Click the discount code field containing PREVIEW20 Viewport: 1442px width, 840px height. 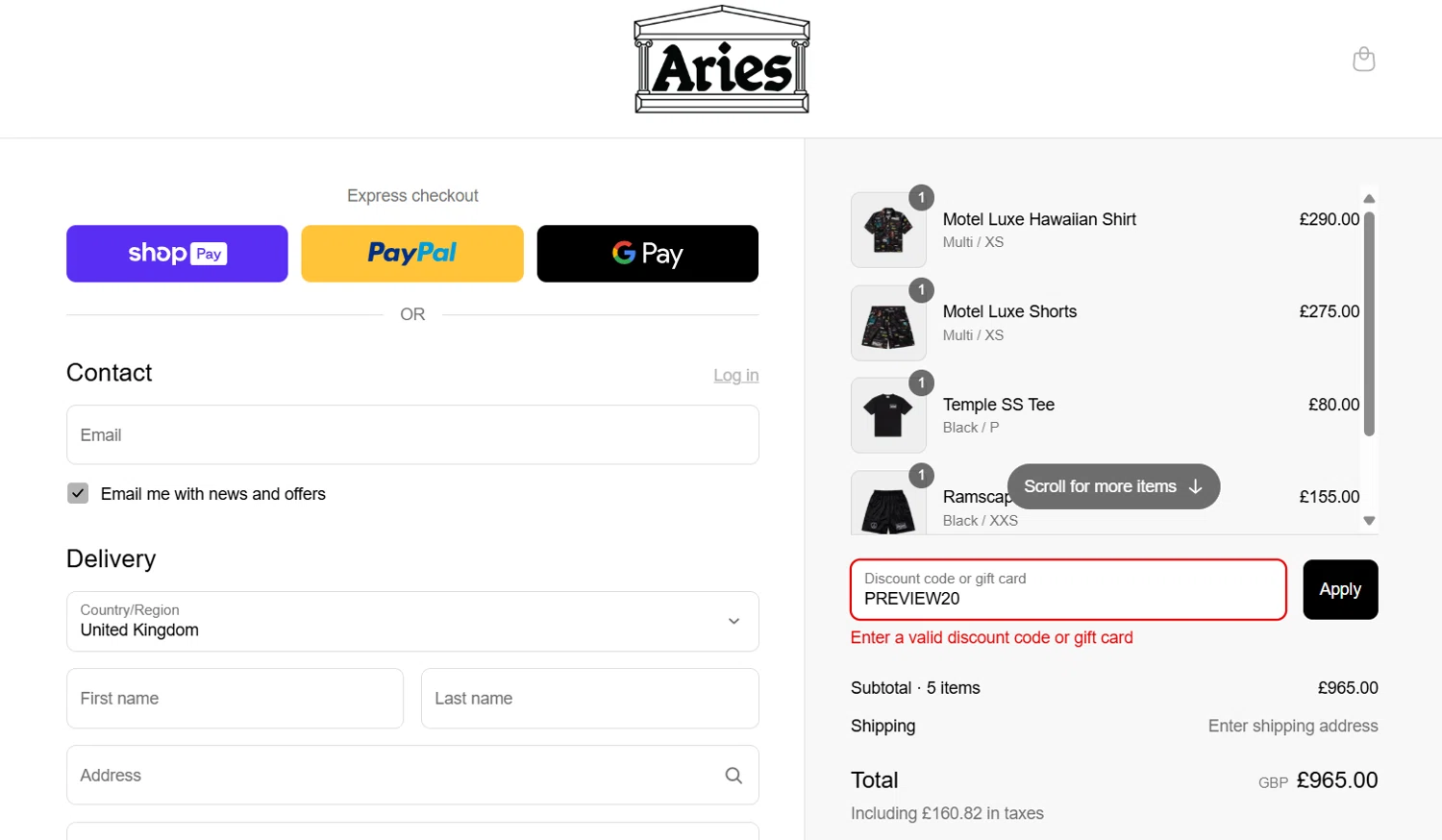1068,589
